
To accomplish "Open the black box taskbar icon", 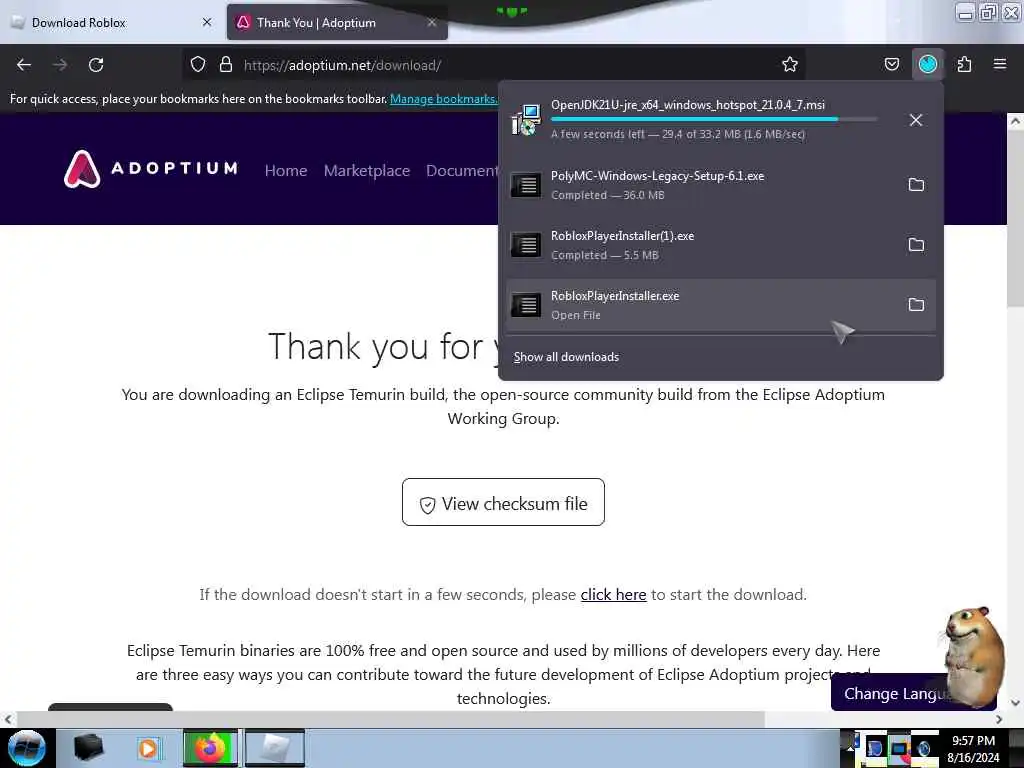I will [x=88, y=748].
